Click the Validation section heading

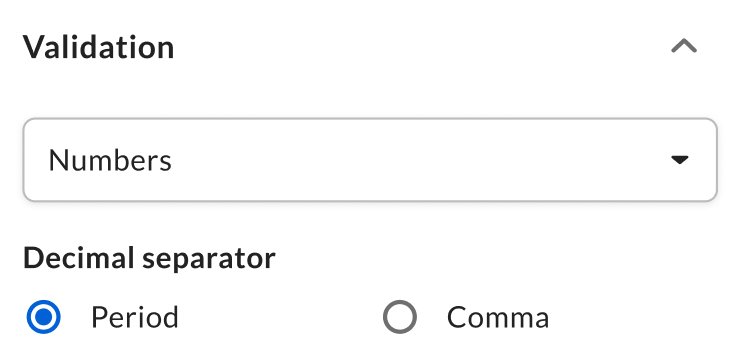point(98,47)
